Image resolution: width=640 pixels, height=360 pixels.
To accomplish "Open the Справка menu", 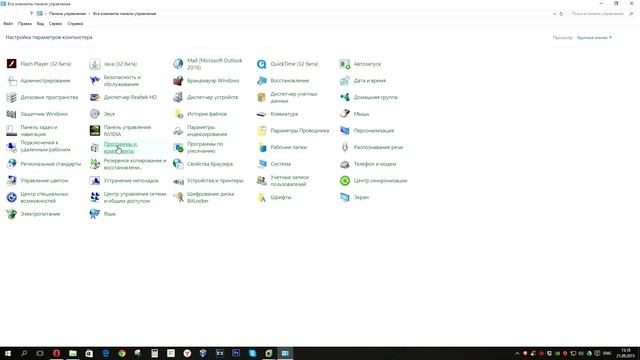I will [x=75, y=24].
